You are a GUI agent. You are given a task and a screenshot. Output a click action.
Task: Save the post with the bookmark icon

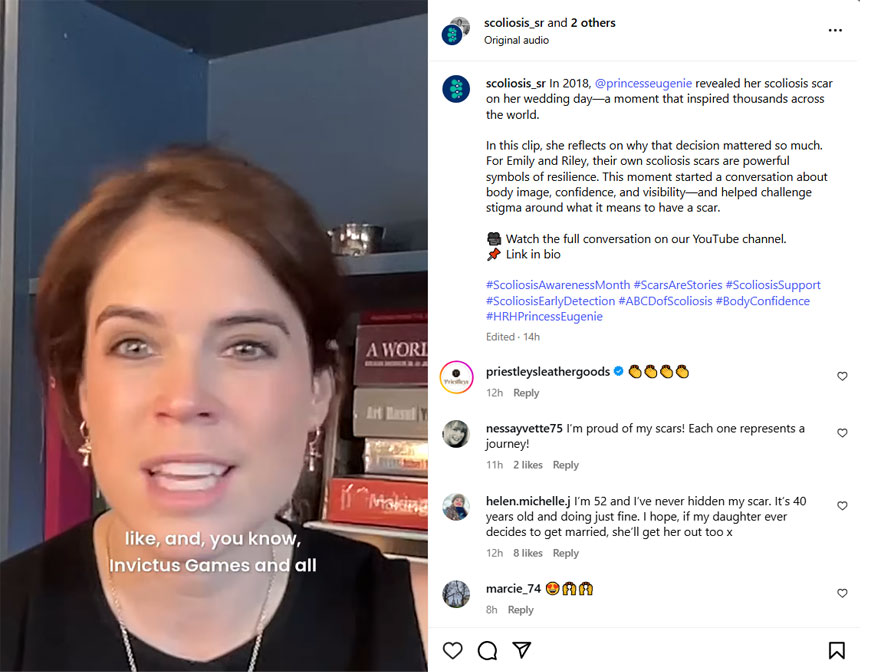pos(836,650)
